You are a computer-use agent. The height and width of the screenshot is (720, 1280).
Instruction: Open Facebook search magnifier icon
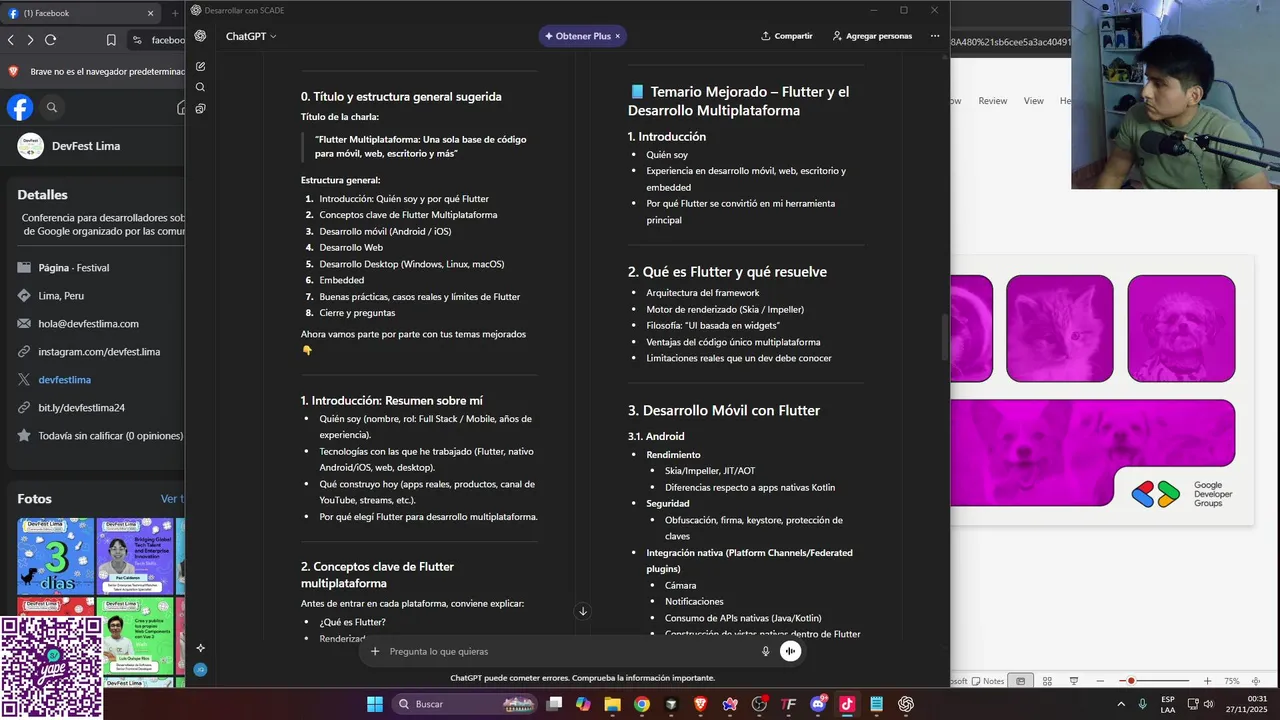[x=52, y=107]
